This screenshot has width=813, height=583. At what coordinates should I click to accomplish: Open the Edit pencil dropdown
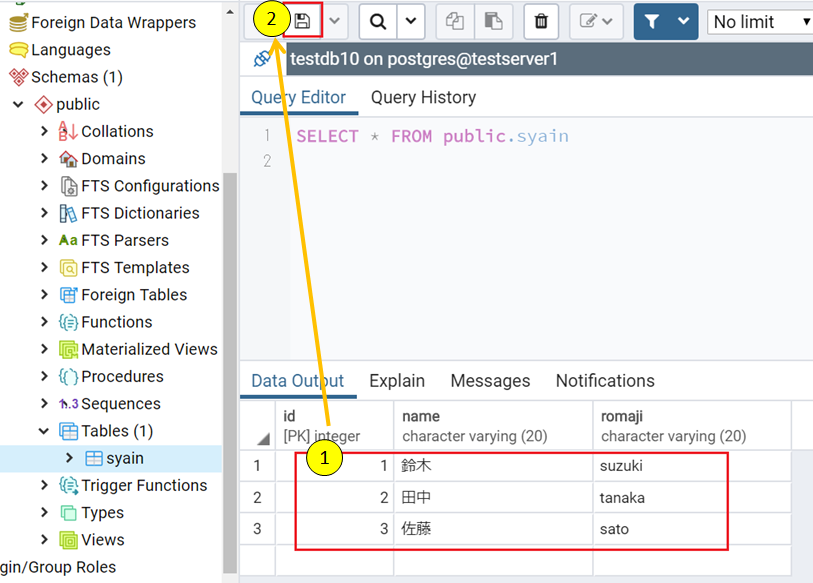point(597,21)
